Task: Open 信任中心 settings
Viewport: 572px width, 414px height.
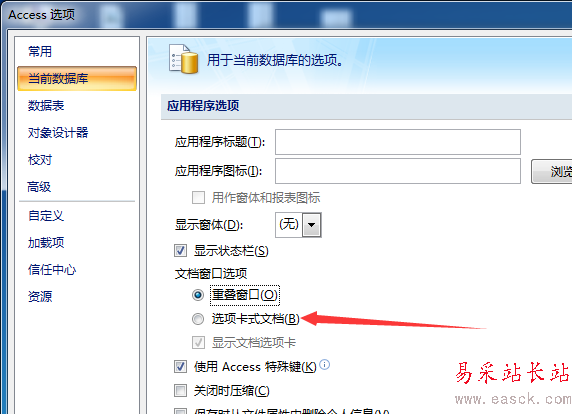Action: click(x=52, y=270)
